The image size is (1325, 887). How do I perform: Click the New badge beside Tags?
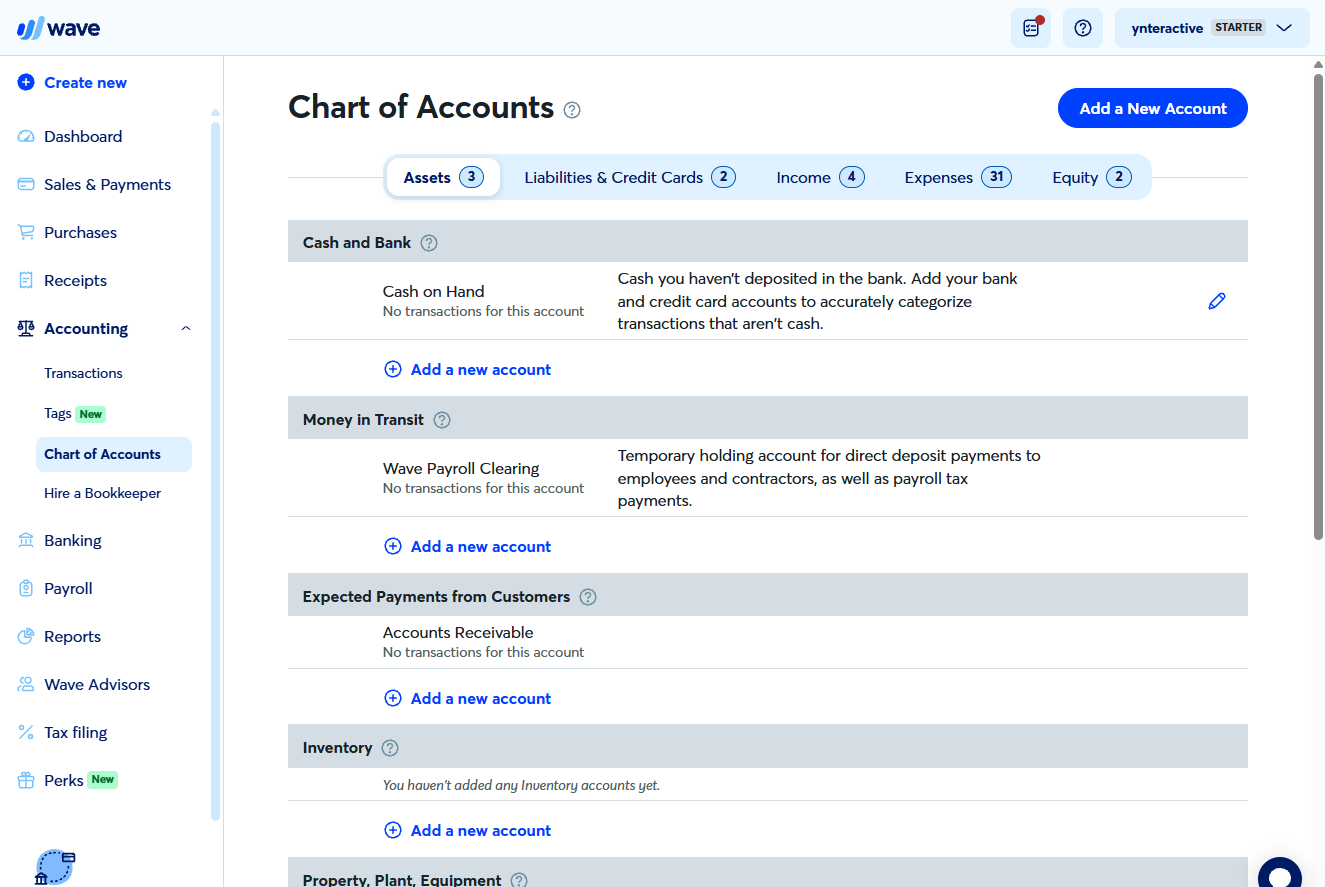point(91,414)
